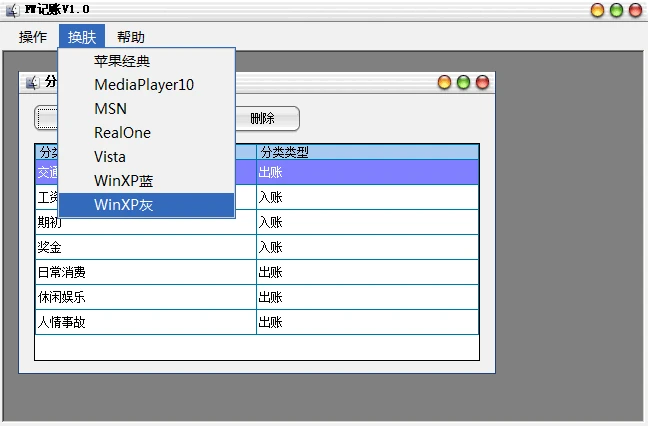Screen dimensions: 648x426
Task: Click the 分类类型 column header
Action: 367,152
